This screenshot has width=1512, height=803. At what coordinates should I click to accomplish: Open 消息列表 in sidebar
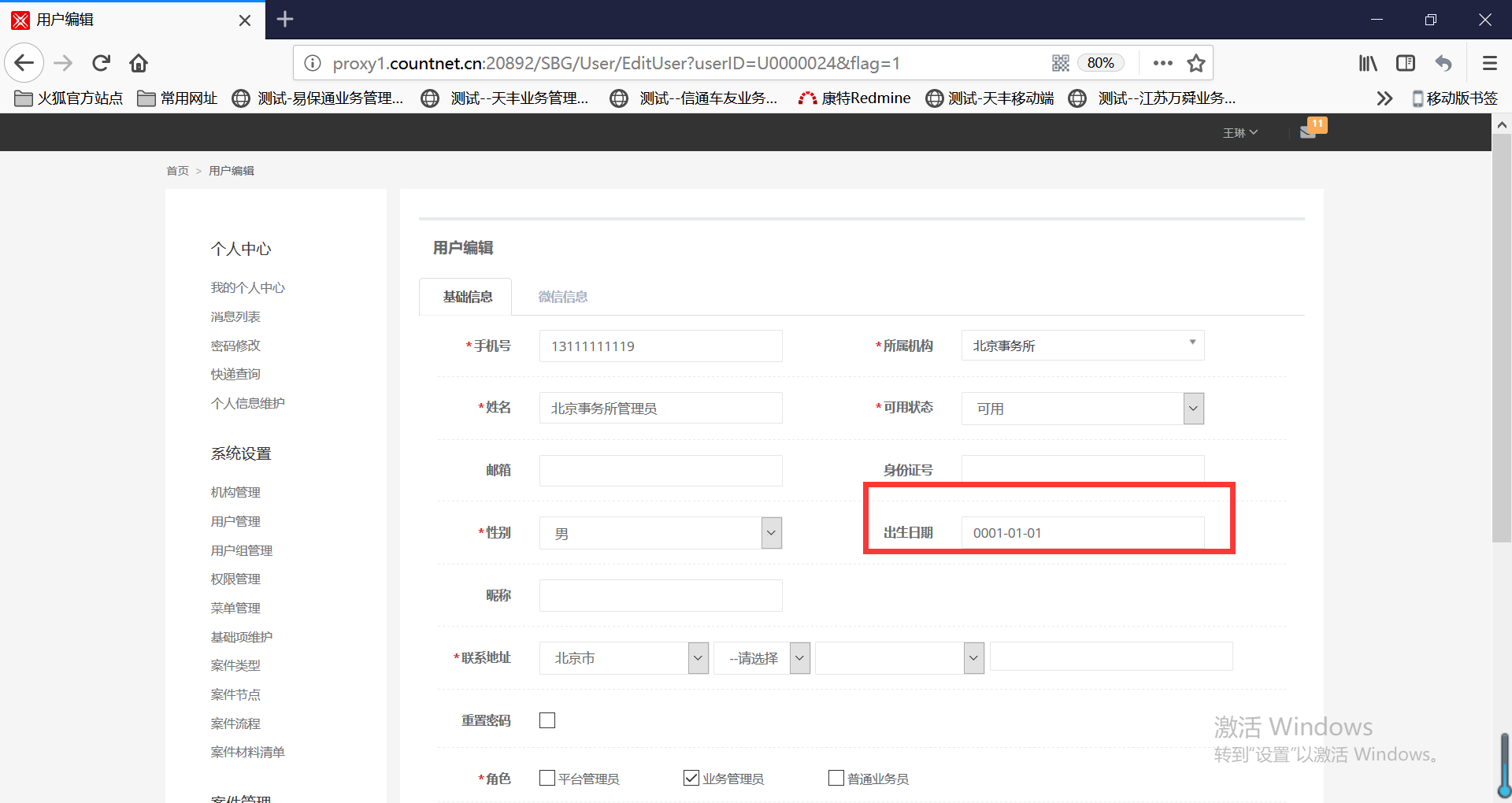click(x=235, y=316)
